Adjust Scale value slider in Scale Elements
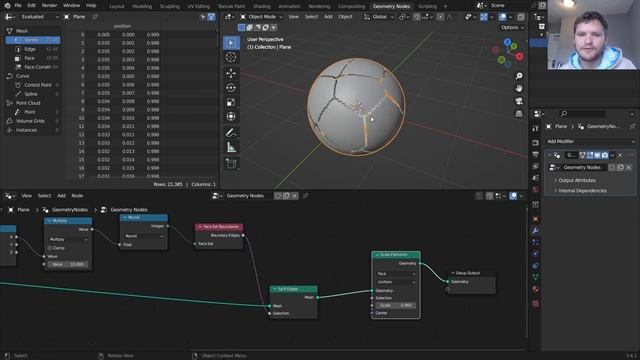 (x=396, y=305)
